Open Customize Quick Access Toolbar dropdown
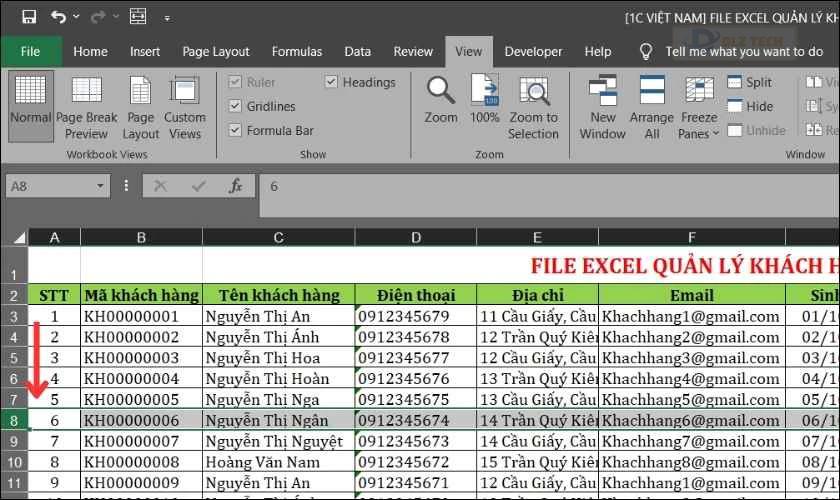Screen dimensions: 840x500 click(x=167, y=18)
